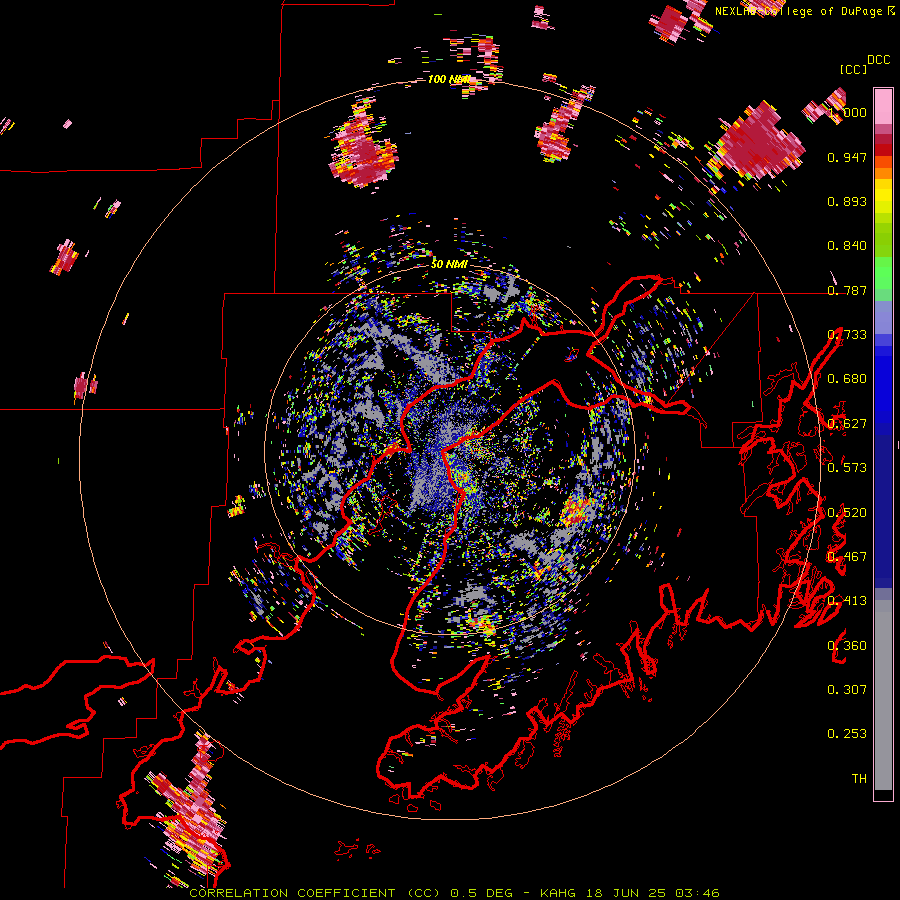Click the [CC] units label
The image size is (900, 900).
[x=853, y=69]
